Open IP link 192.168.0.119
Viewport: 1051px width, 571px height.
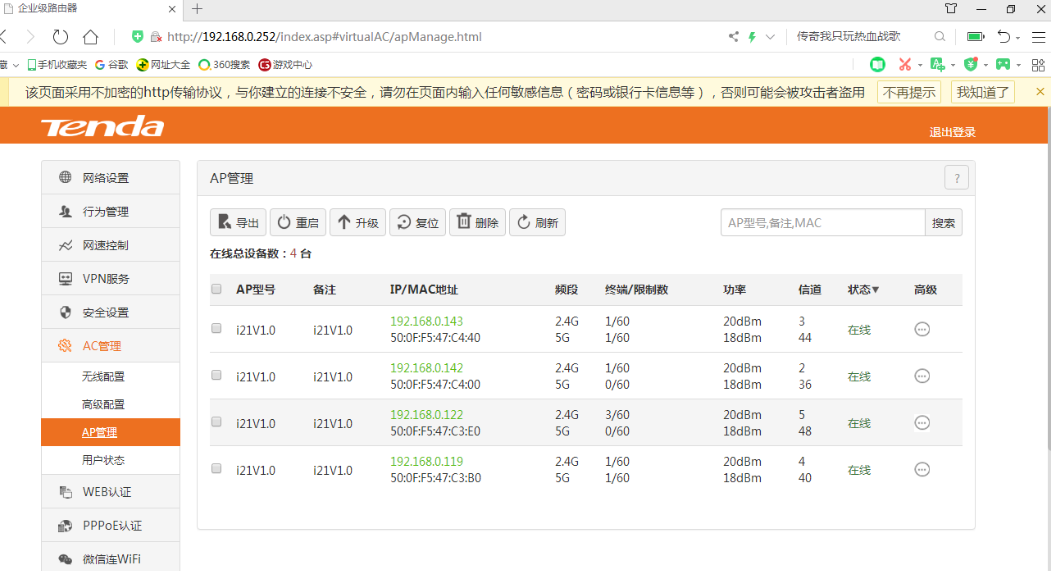[426, 462]
